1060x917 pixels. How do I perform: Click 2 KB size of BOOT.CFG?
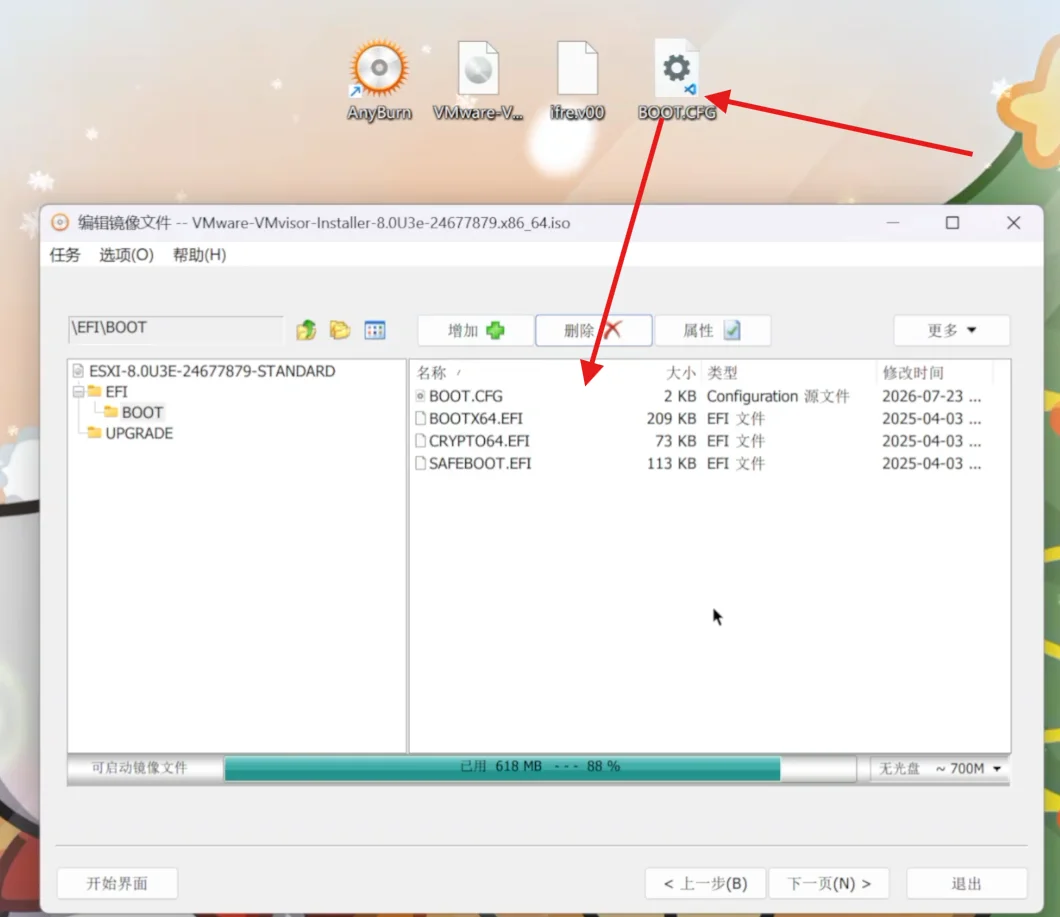679,396
